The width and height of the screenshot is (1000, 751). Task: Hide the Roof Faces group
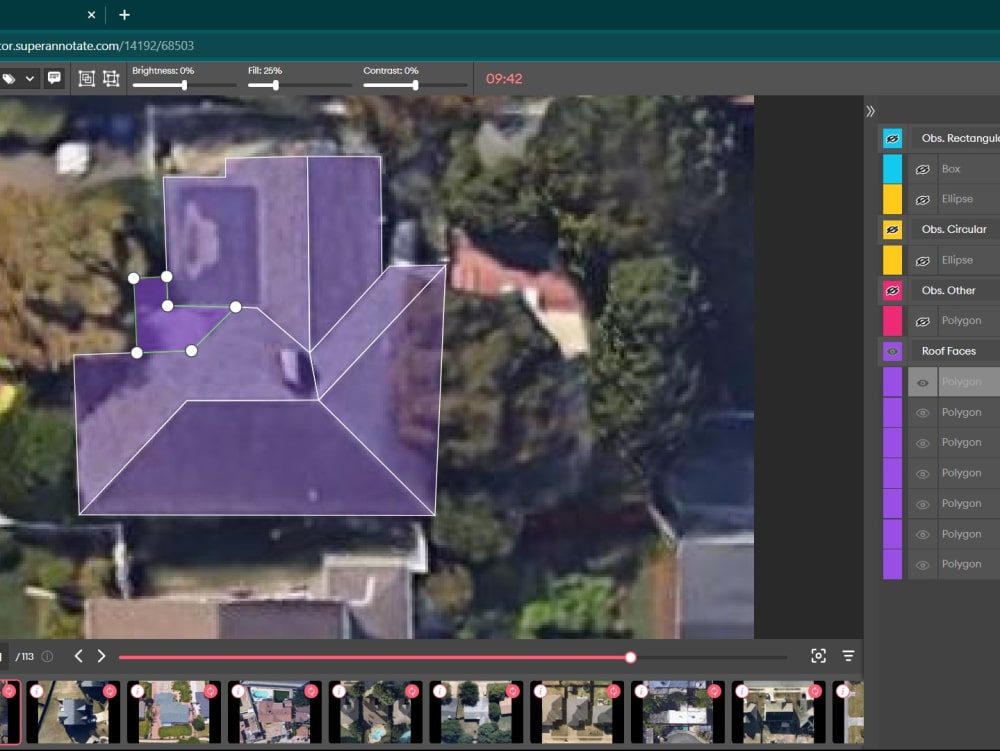click(891, 351)
